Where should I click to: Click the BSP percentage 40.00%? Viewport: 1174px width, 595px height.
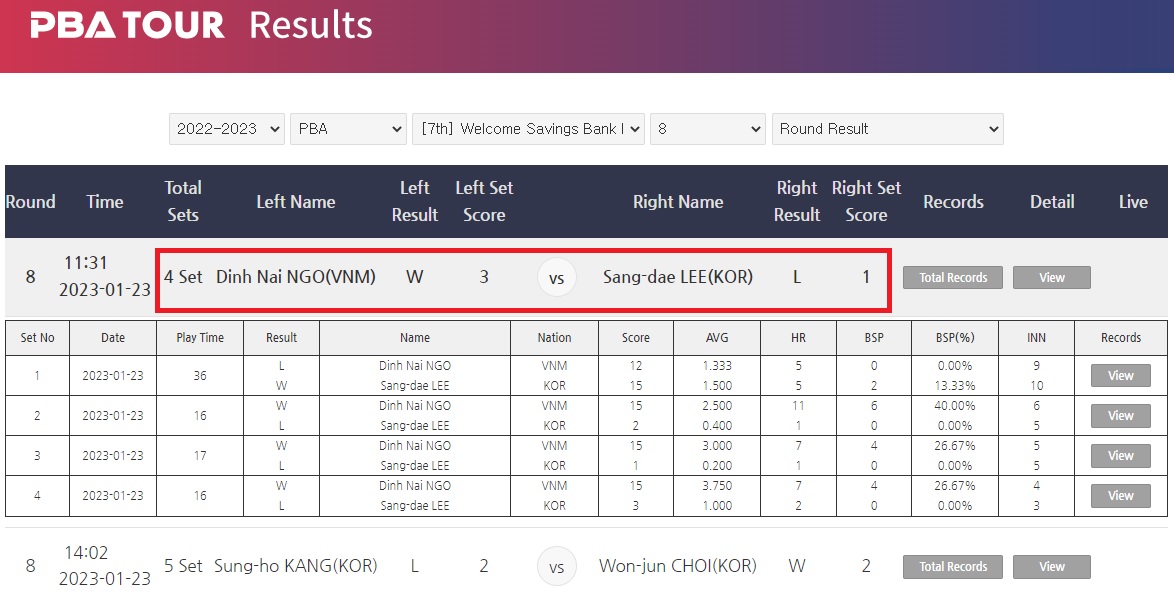coord(955,406)
